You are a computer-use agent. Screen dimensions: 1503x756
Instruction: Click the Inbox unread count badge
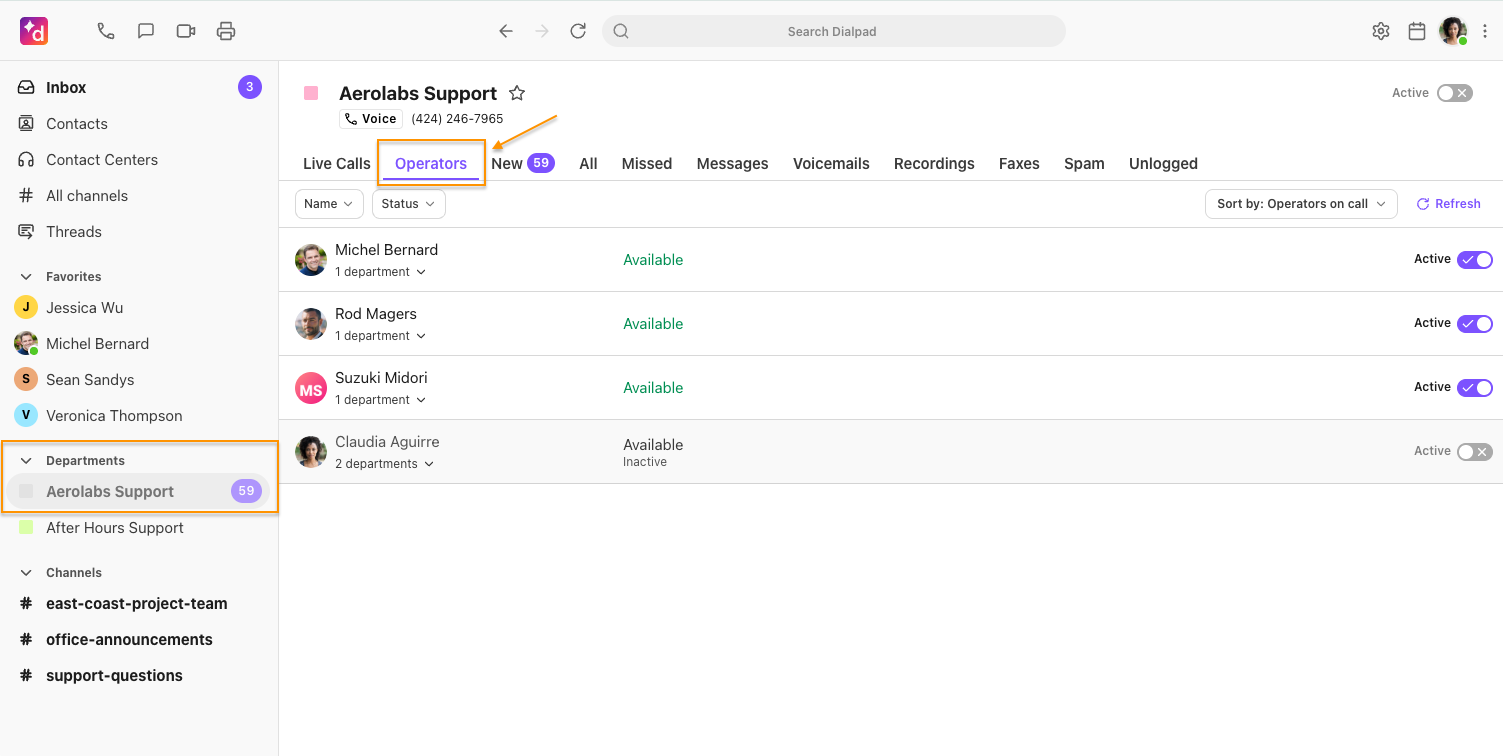[250, 88]
